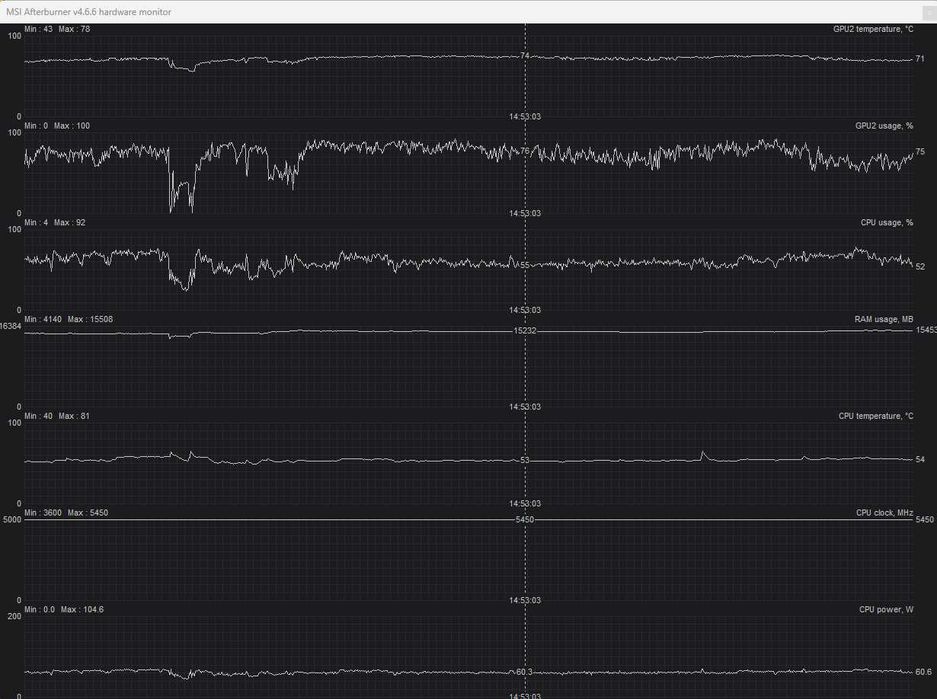Click the "CPU usage, %" graph label
937x699 pixels.
click(887, 223)
